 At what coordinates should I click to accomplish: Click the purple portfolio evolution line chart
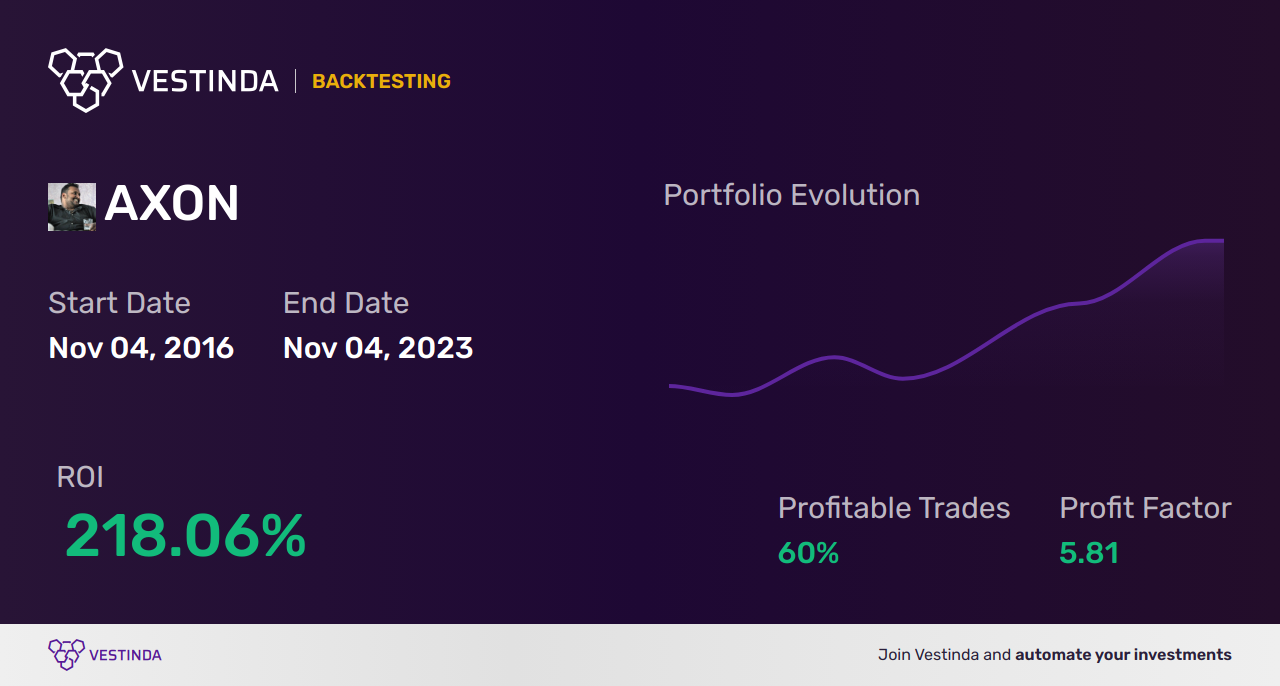coord(946,317)
